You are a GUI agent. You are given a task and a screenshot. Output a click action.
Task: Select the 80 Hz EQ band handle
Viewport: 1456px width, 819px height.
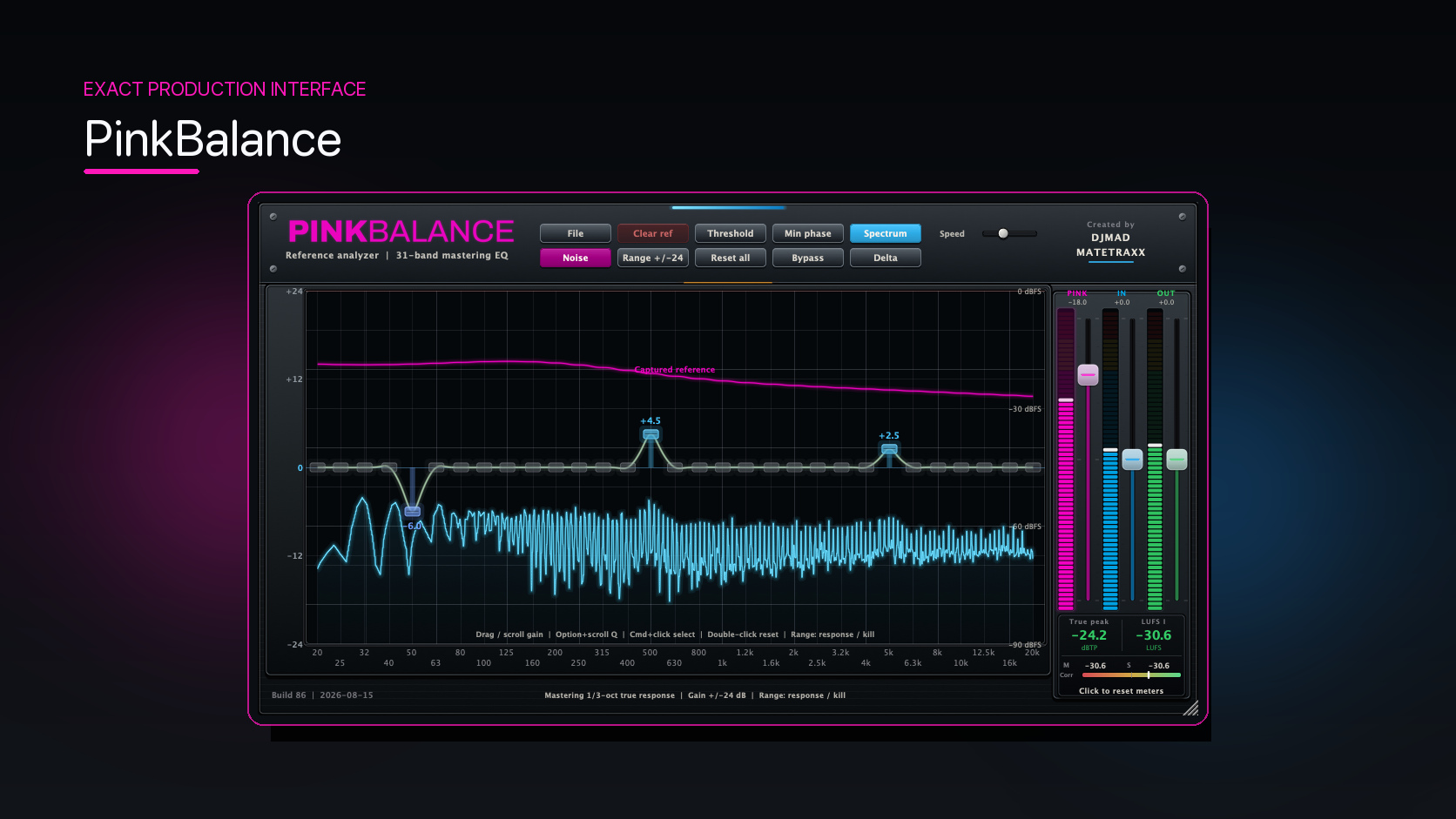[x=461, y=467]
